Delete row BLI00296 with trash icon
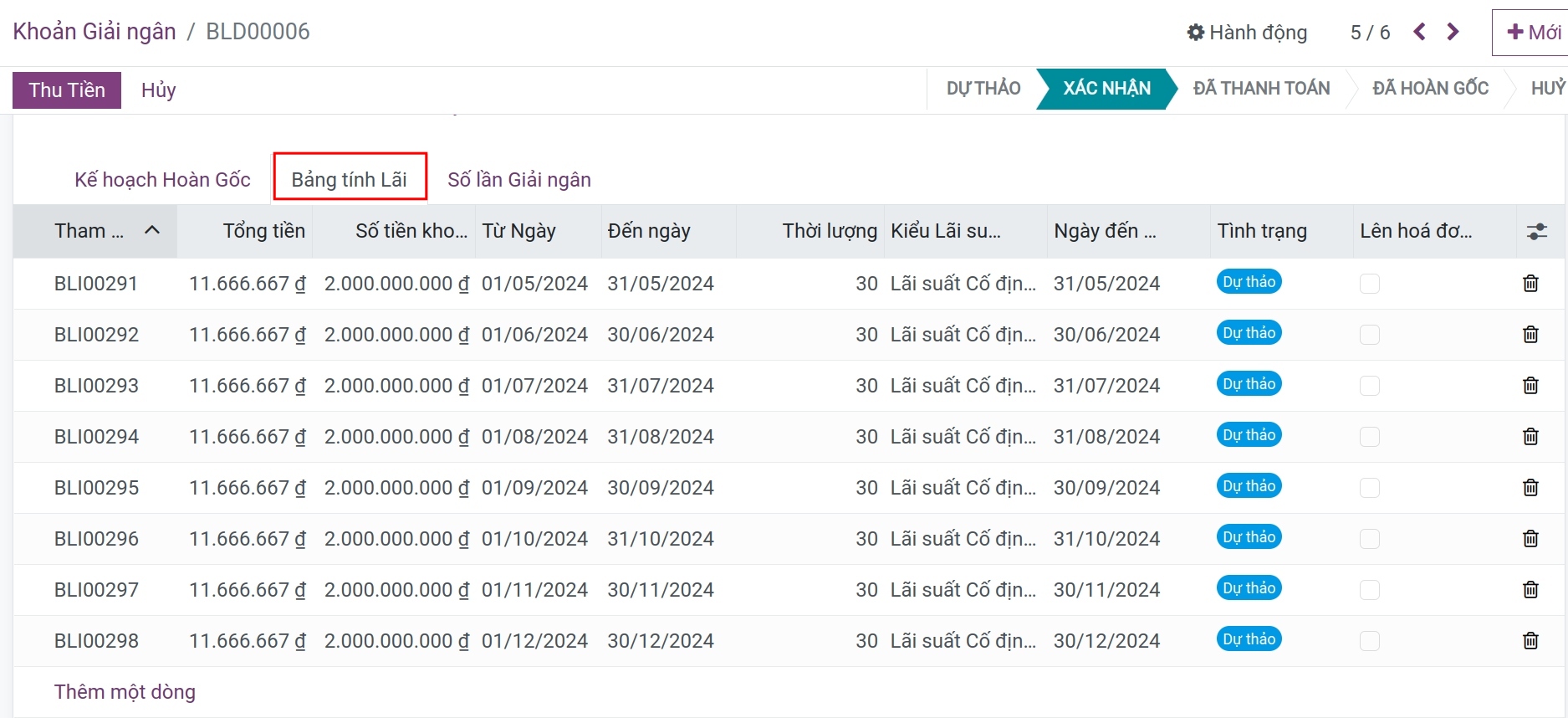Viewport: 1568px width, 718px height. [1530, 539]
